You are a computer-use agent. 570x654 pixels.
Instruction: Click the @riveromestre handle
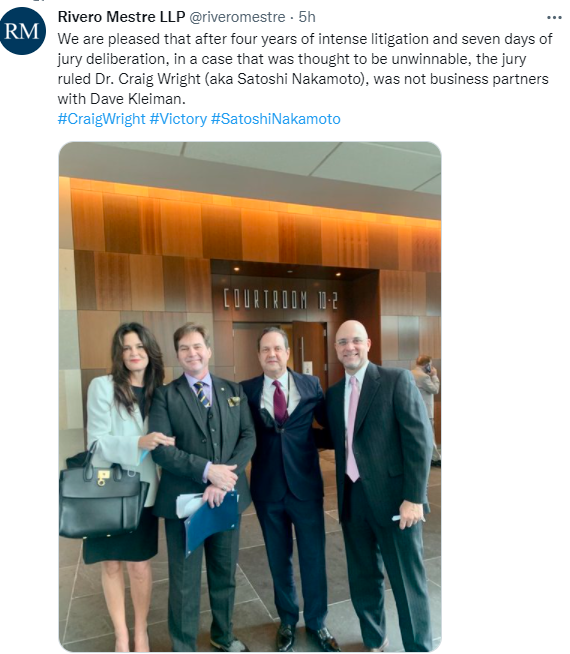point(237,17)
